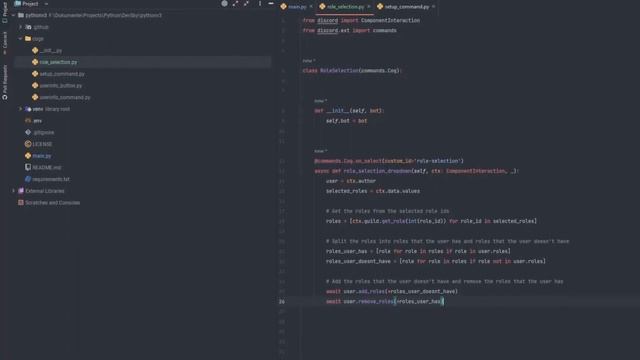Toggle the Project tool window sidebar button
This screenshot has width=640, height=360.
[4, 12]
